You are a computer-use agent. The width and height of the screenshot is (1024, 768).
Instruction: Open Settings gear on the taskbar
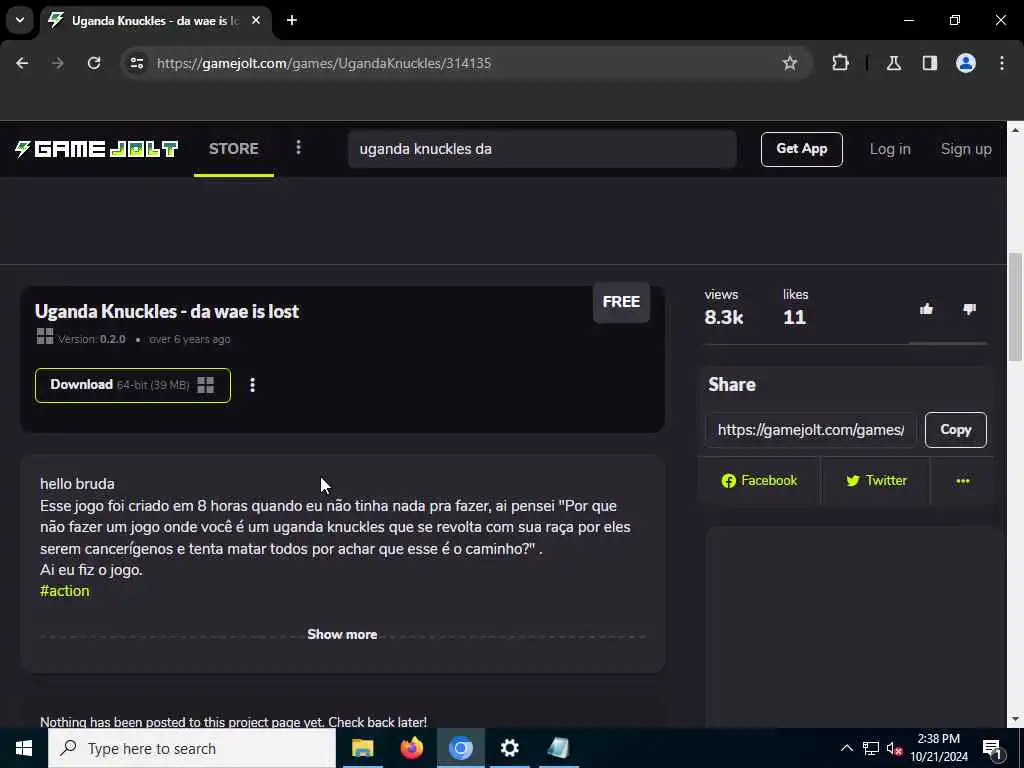point(509,748)
